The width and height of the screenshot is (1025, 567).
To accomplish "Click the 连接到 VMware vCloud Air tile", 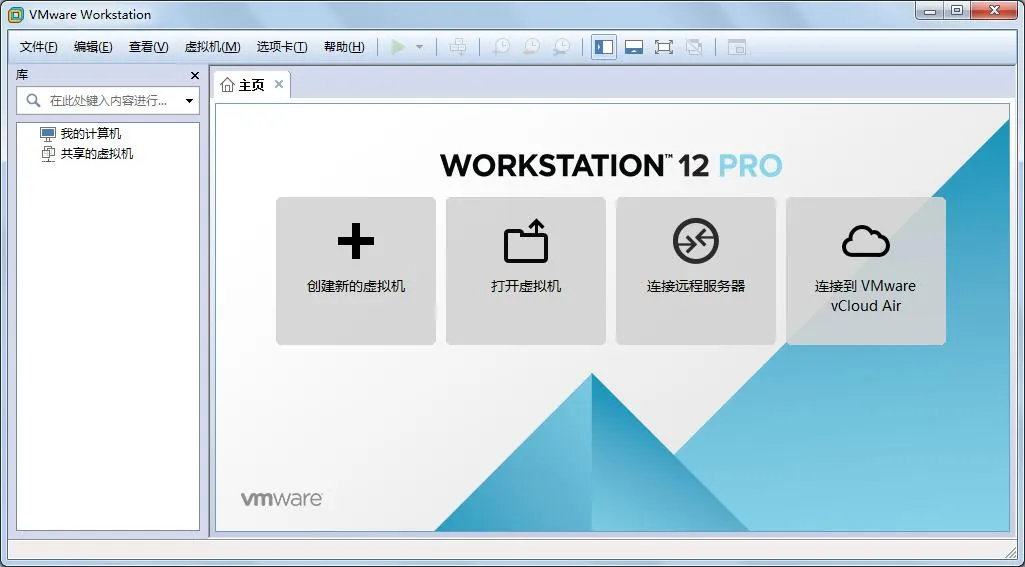I will tap(865, 271).
